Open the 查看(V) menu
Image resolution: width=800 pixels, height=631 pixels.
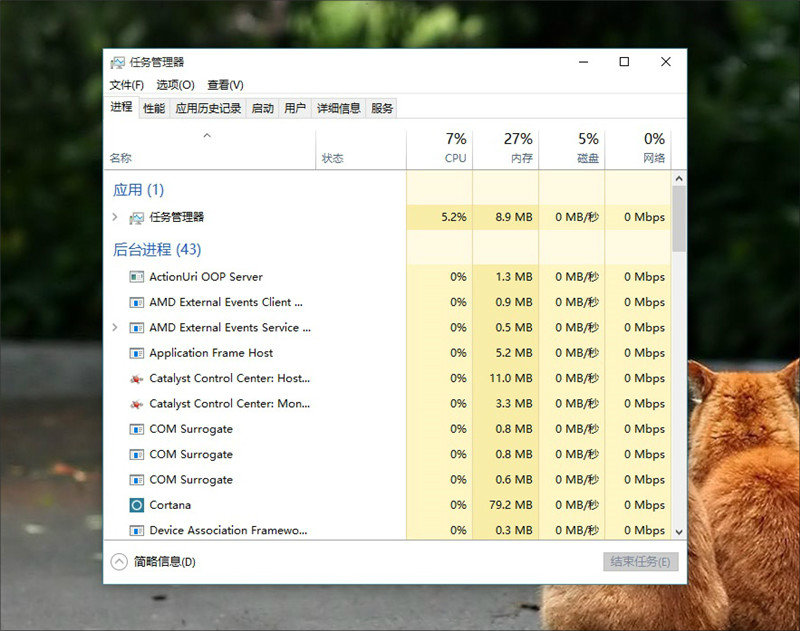pos(225,85)
